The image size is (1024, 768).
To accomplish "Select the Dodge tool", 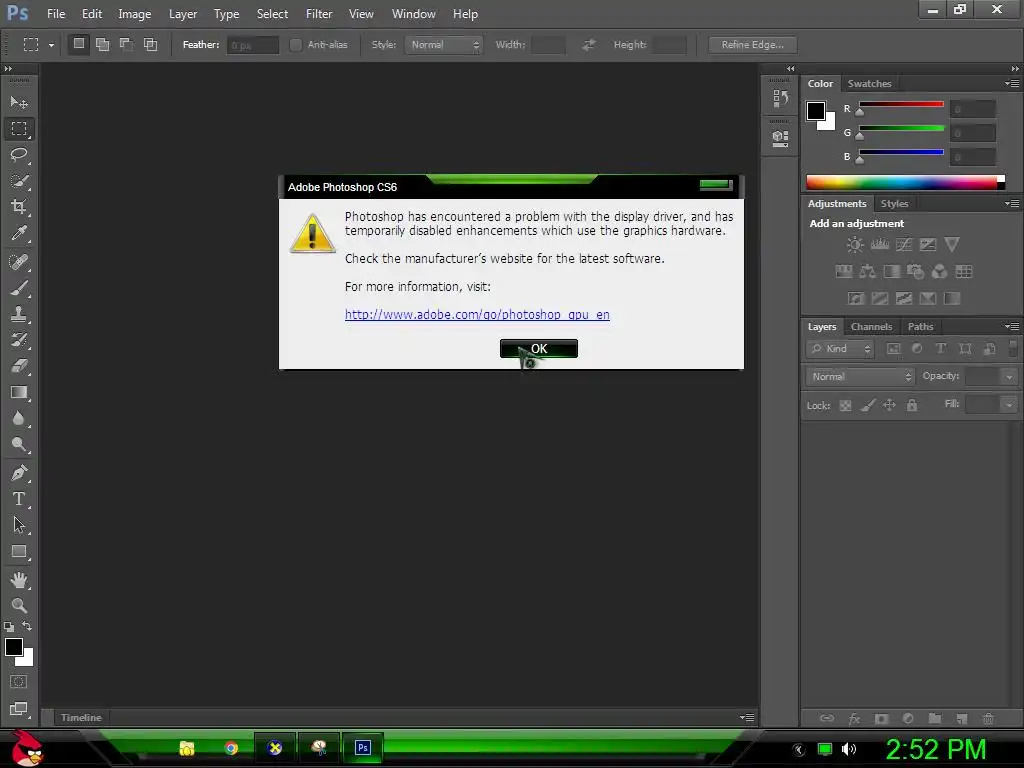I will pyautogui.click(x=19, y=445).
